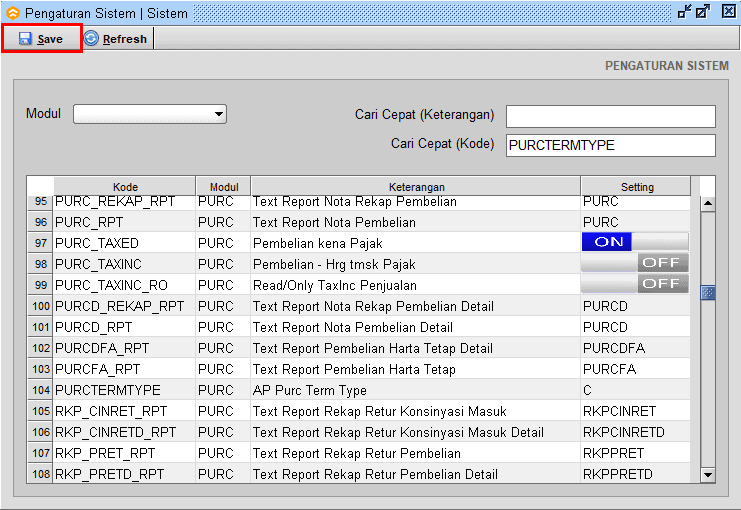
Task: Sort by Kode column header
Action: tap(125, 187)
